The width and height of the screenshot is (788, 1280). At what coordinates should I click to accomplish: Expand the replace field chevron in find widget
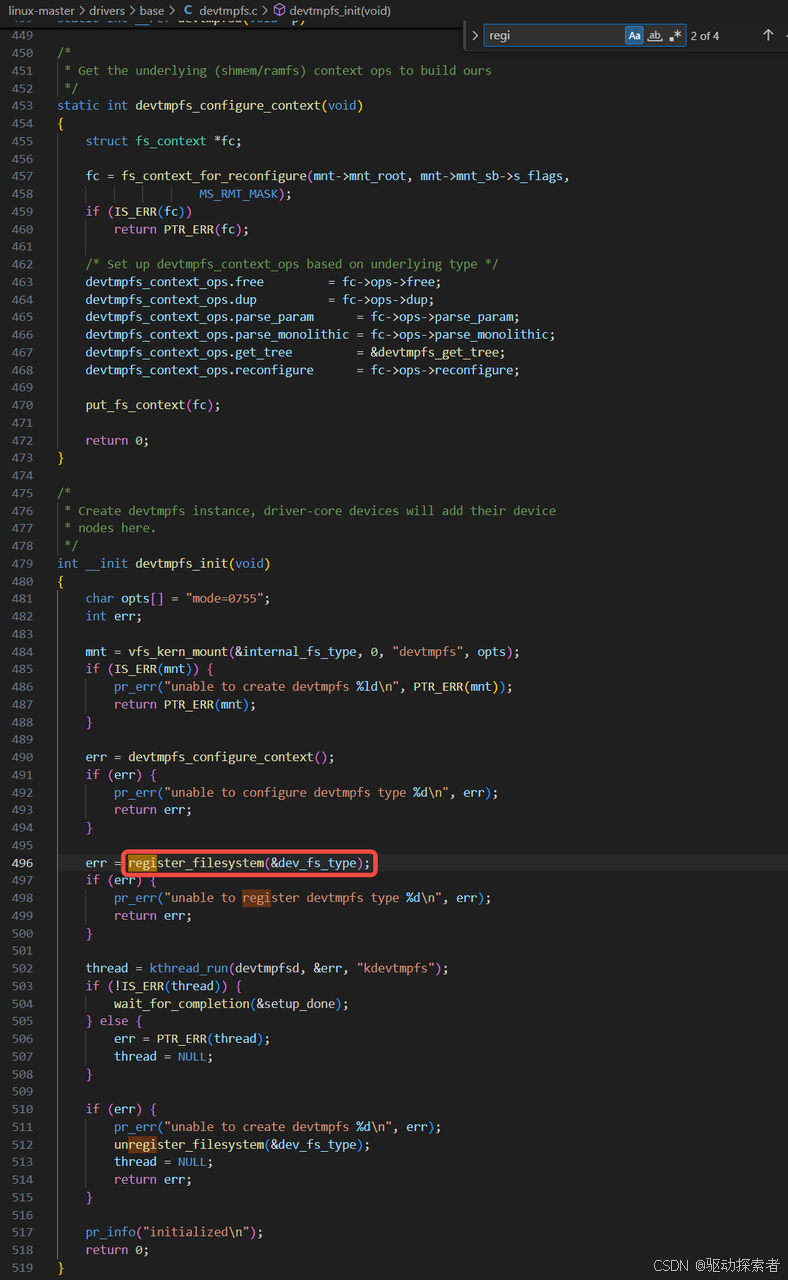pyautogui.click(x=475, y=36)
